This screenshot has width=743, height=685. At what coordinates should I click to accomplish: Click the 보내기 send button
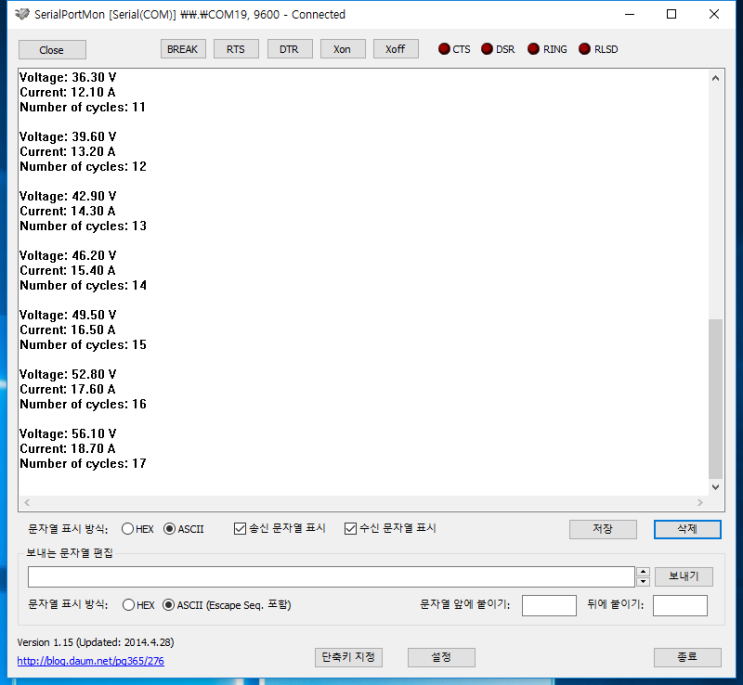[684, 577]
